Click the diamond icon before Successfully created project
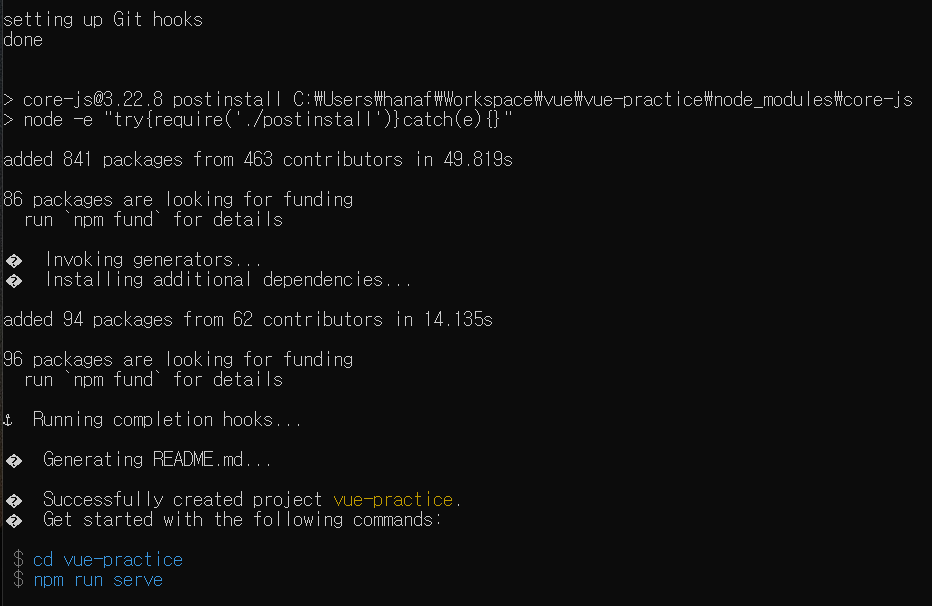Screen dimensions: 932x606 14,500
